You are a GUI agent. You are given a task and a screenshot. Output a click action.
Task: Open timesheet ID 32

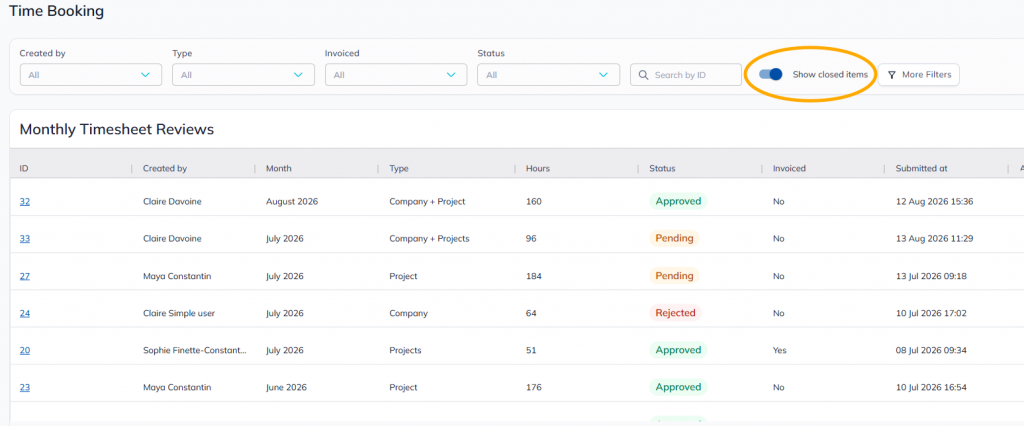[x=25, y=201]
